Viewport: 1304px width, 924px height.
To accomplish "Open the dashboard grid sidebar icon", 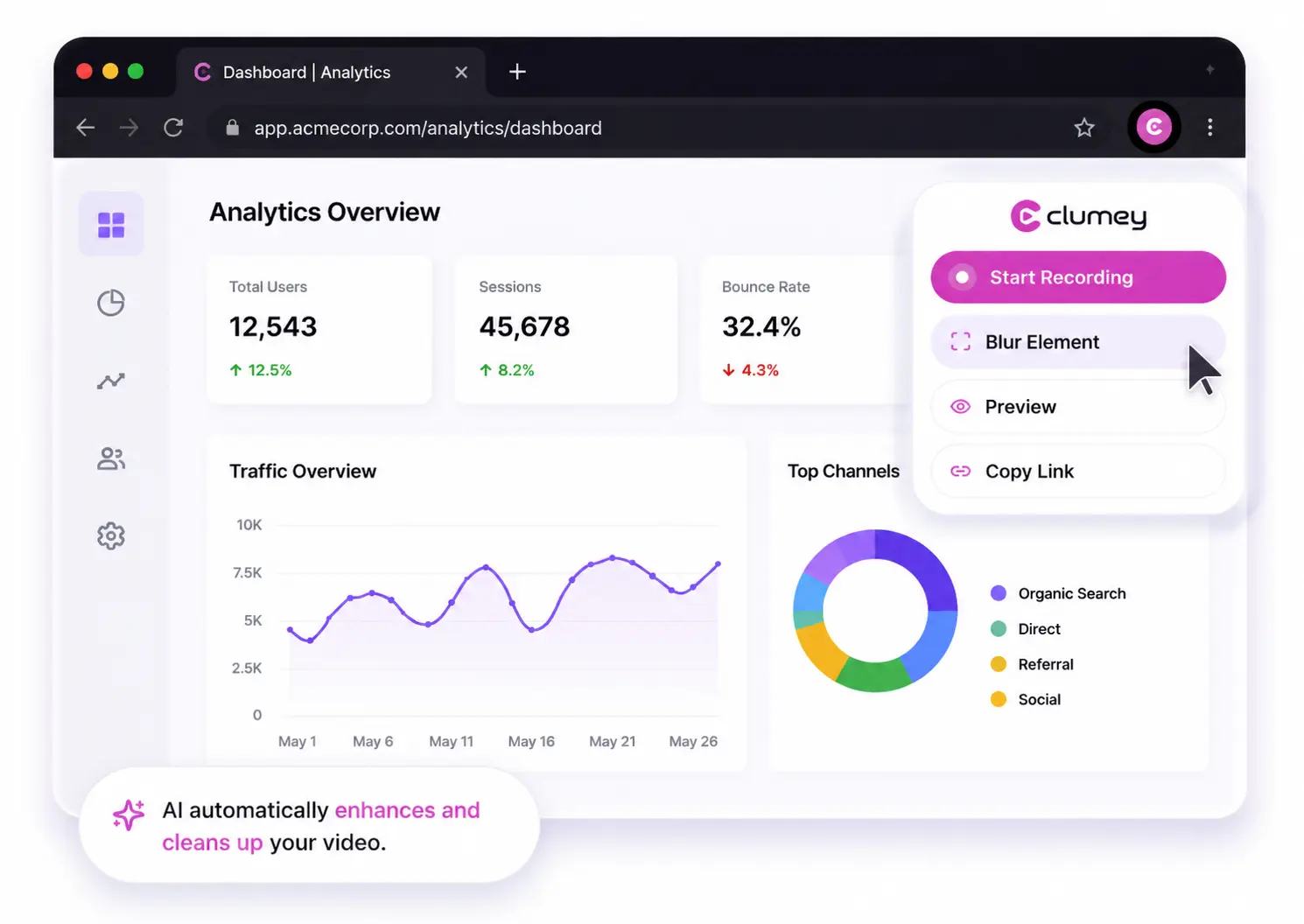I will coord(111,225).
